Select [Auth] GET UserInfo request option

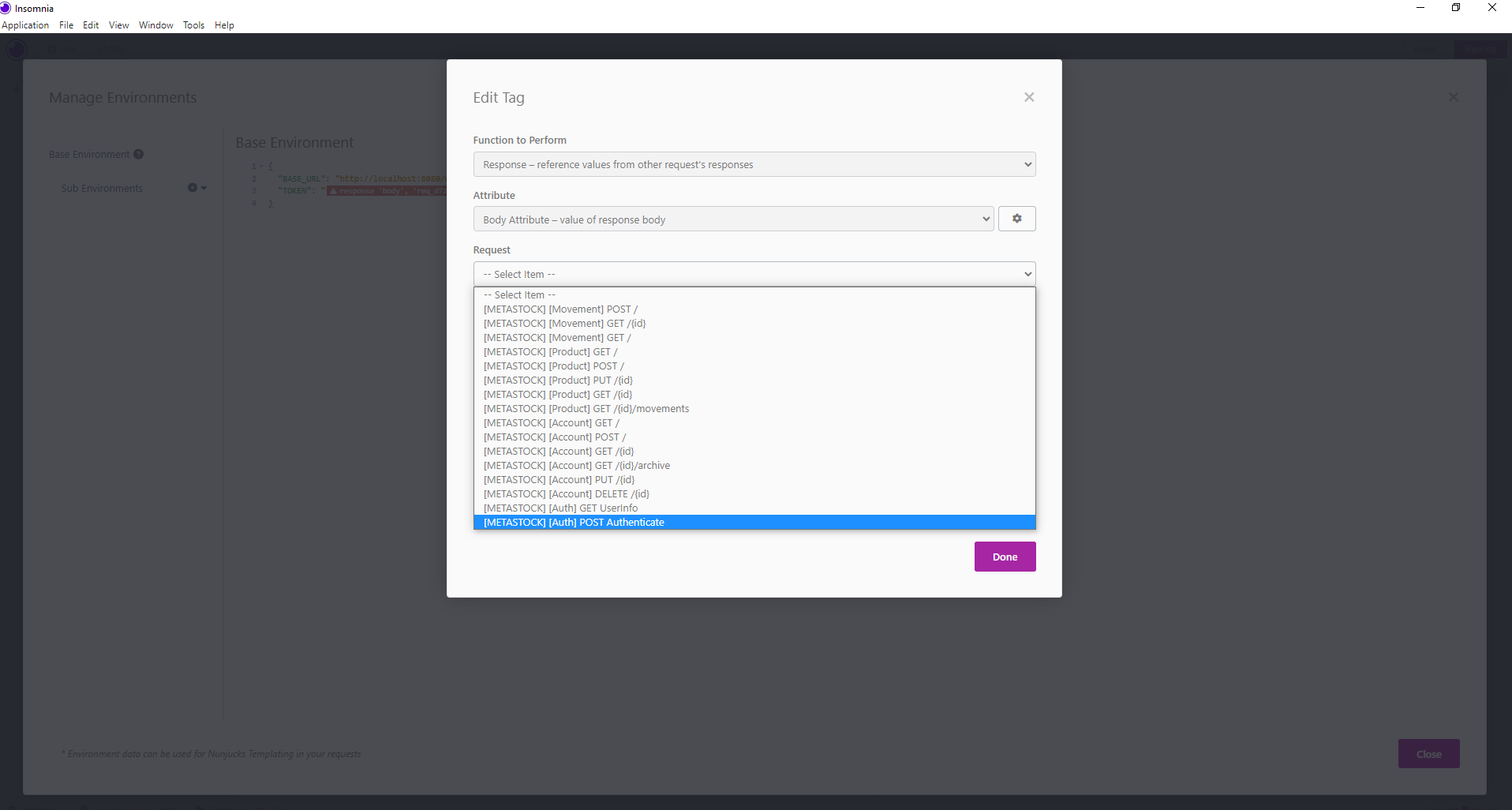[754, 508]
